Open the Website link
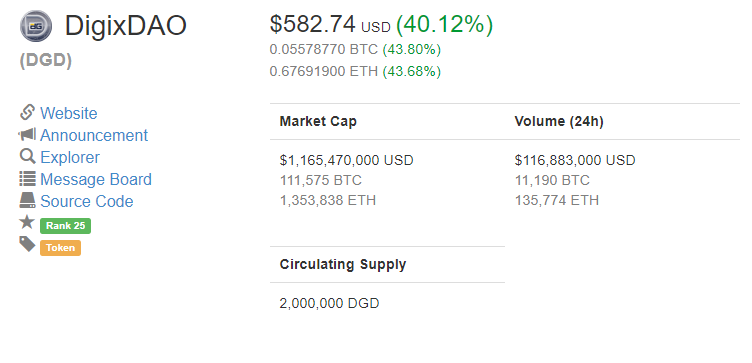Screen dimensions: 752x363 [69, 113]
